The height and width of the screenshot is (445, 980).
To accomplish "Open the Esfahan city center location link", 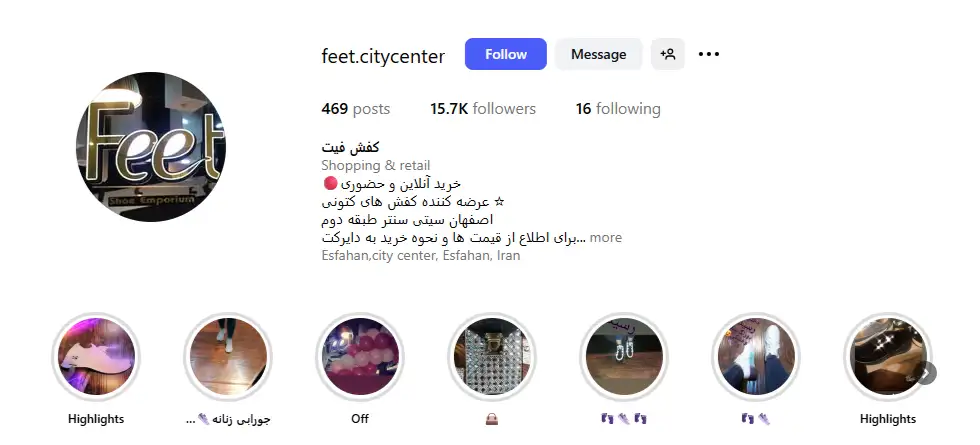I will click(421, 255).
